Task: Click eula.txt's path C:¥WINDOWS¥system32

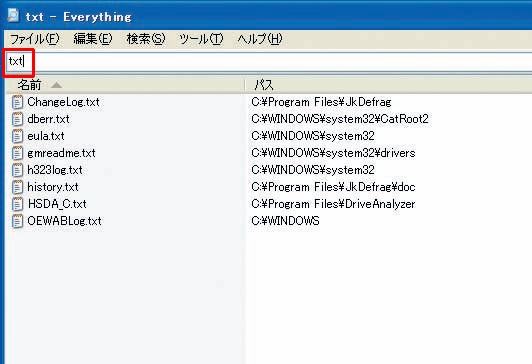Action: (313, 136)
